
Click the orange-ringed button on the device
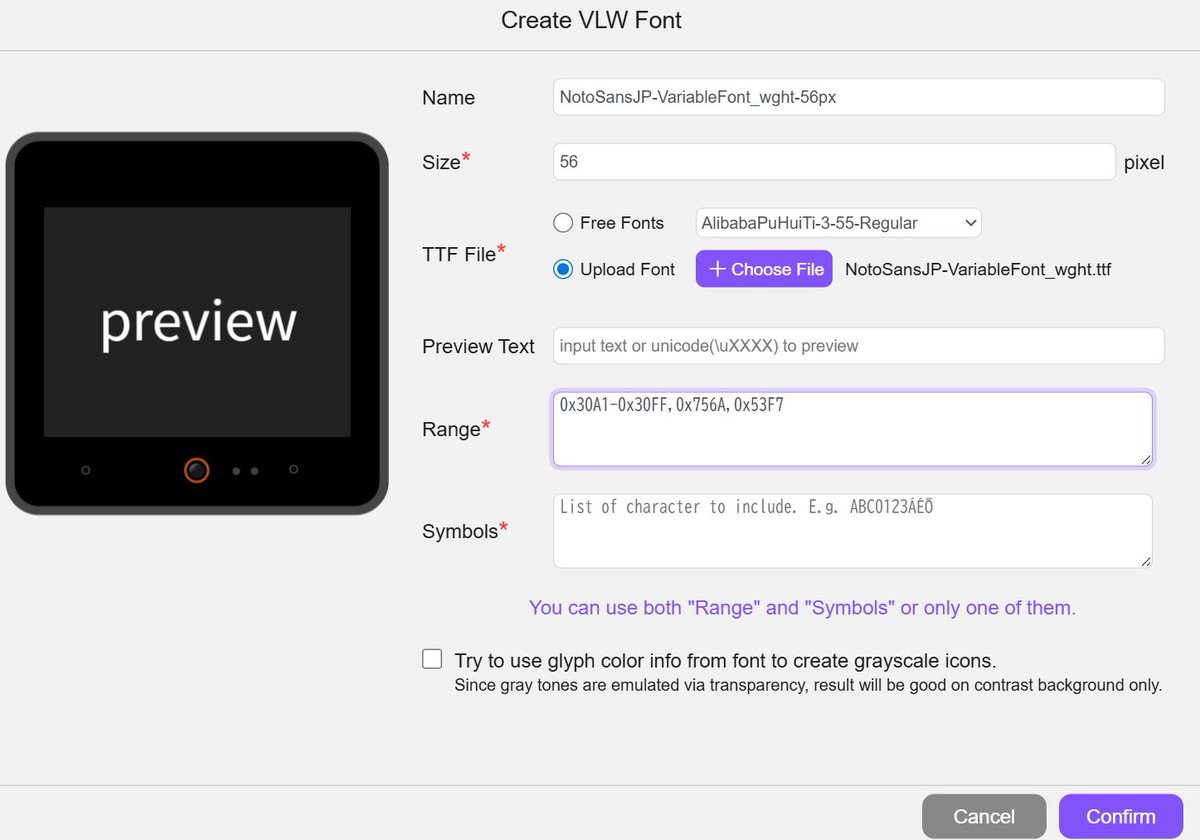click(x=197, y=469)
